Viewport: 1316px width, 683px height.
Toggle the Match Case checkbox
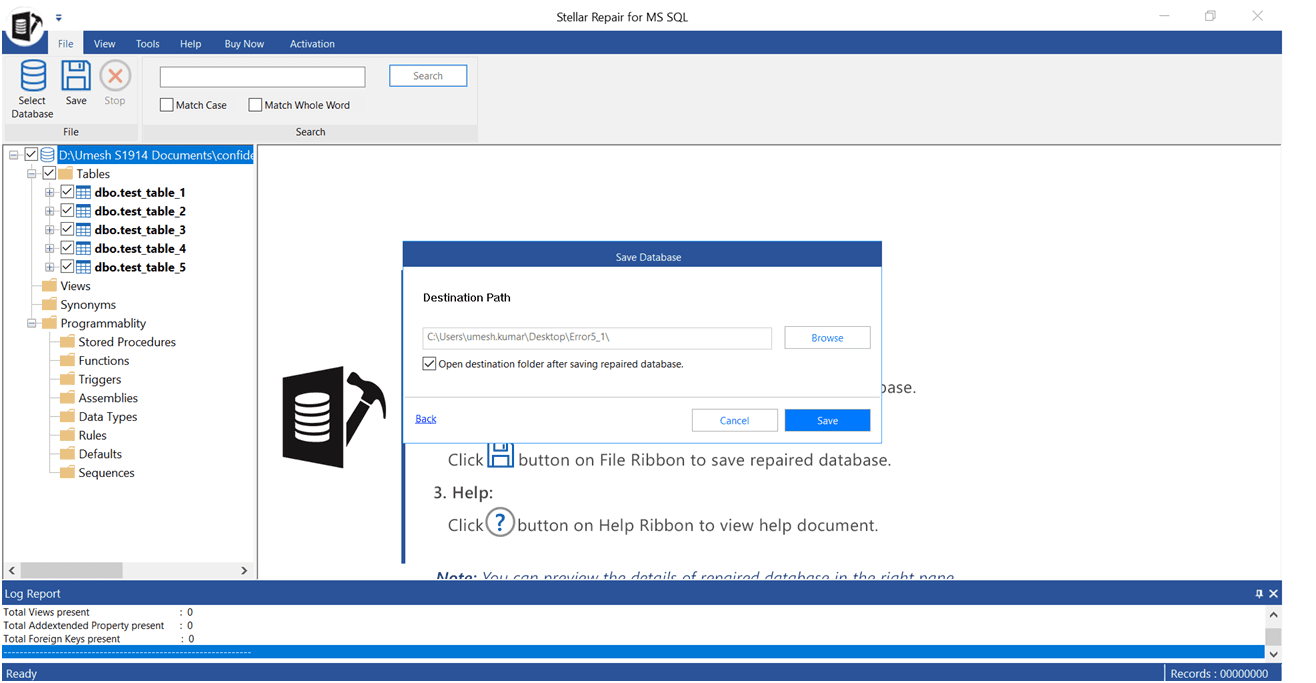(x=167, y=105)
